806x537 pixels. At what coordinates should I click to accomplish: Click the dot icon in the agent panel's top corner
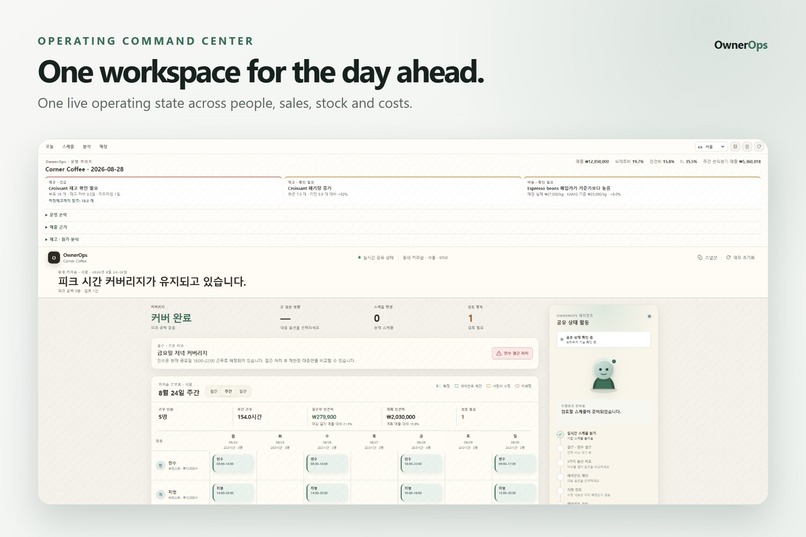click(x=649, y=317)
